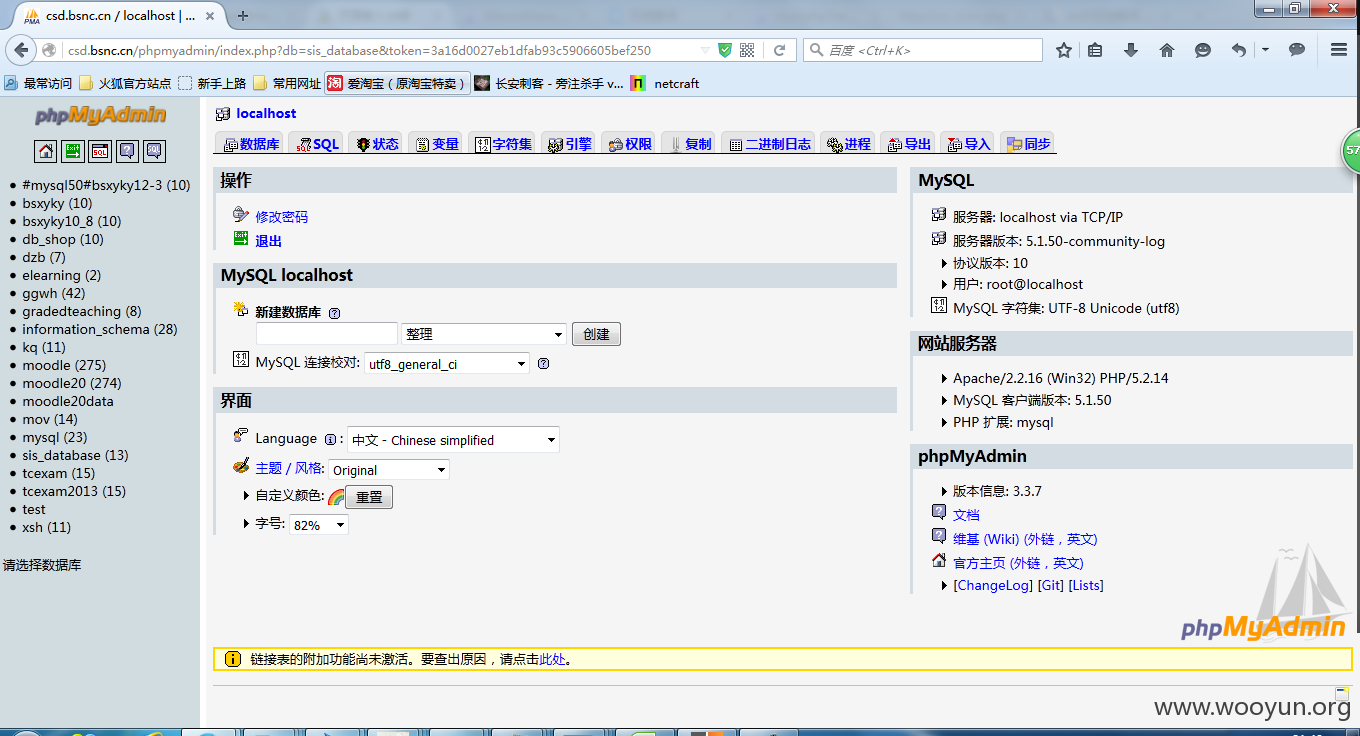The image size is (1360, 736).
Task: Open the utf8_general_ci connection collation dropdown
Action: pyautogui.click(x=446, y=364)
